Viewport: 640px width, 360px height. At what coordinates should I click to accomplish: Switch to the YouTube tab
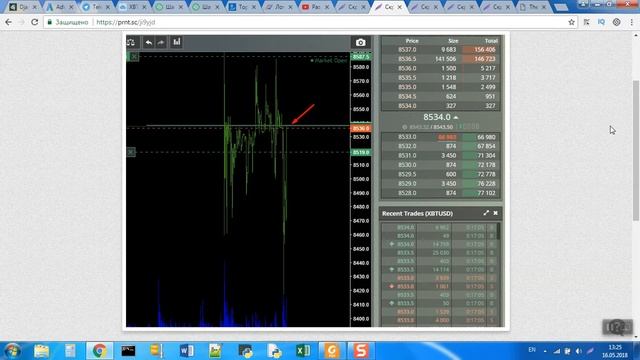coord(313,7)
